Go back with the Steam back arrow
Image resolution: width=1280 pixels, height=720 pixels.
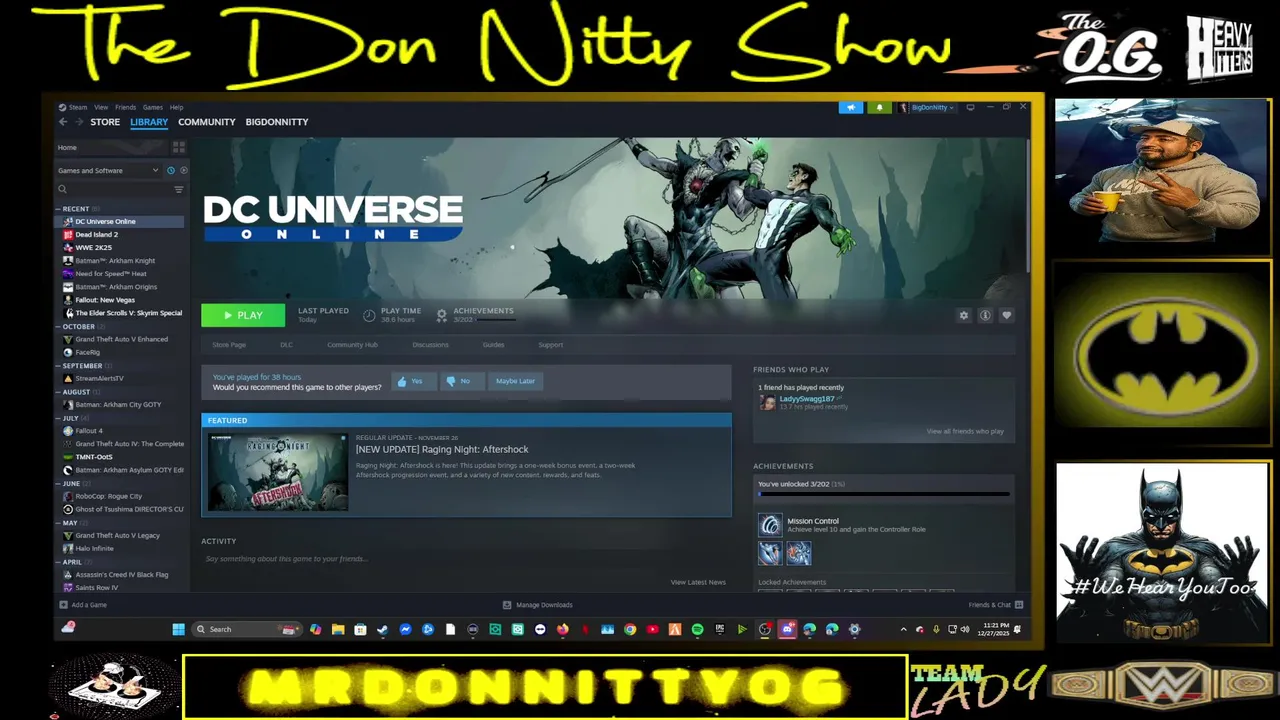(63, 122)
